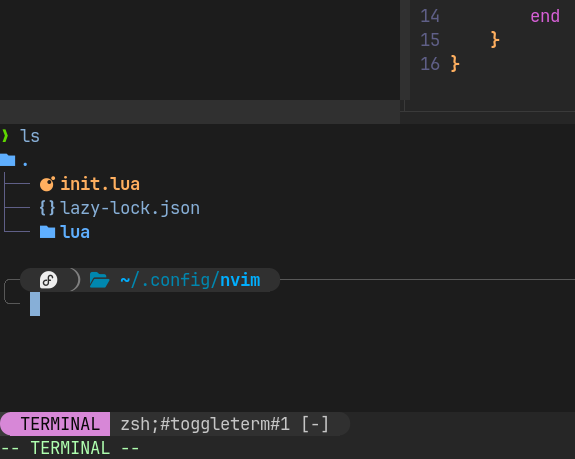575x459 pixels.
Task: Place cursor at the terminal block cursor
Action: pyautogui.click(x=35, y=304)
